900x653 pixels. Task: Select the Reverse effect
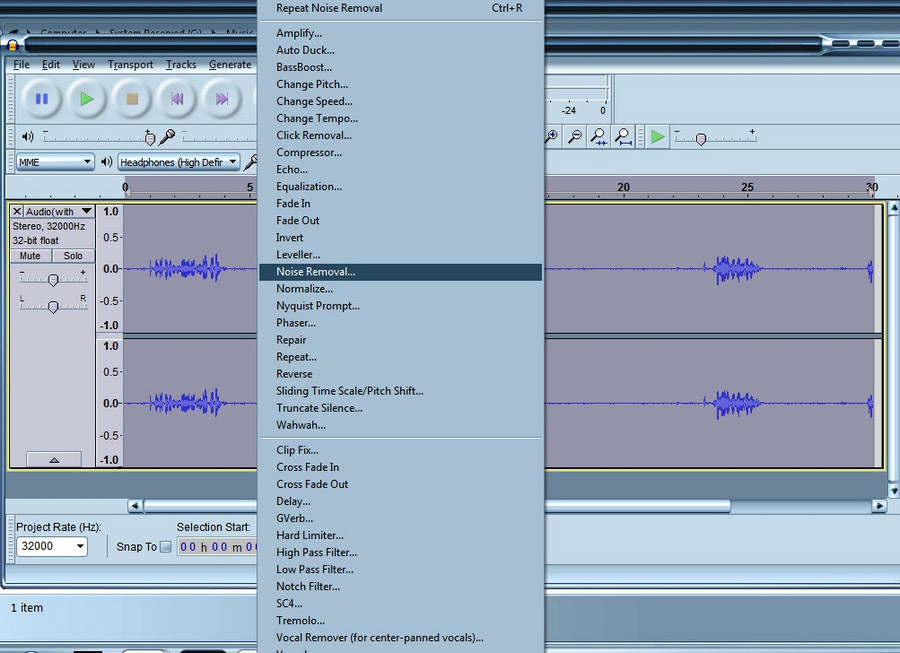click(400, 374)
